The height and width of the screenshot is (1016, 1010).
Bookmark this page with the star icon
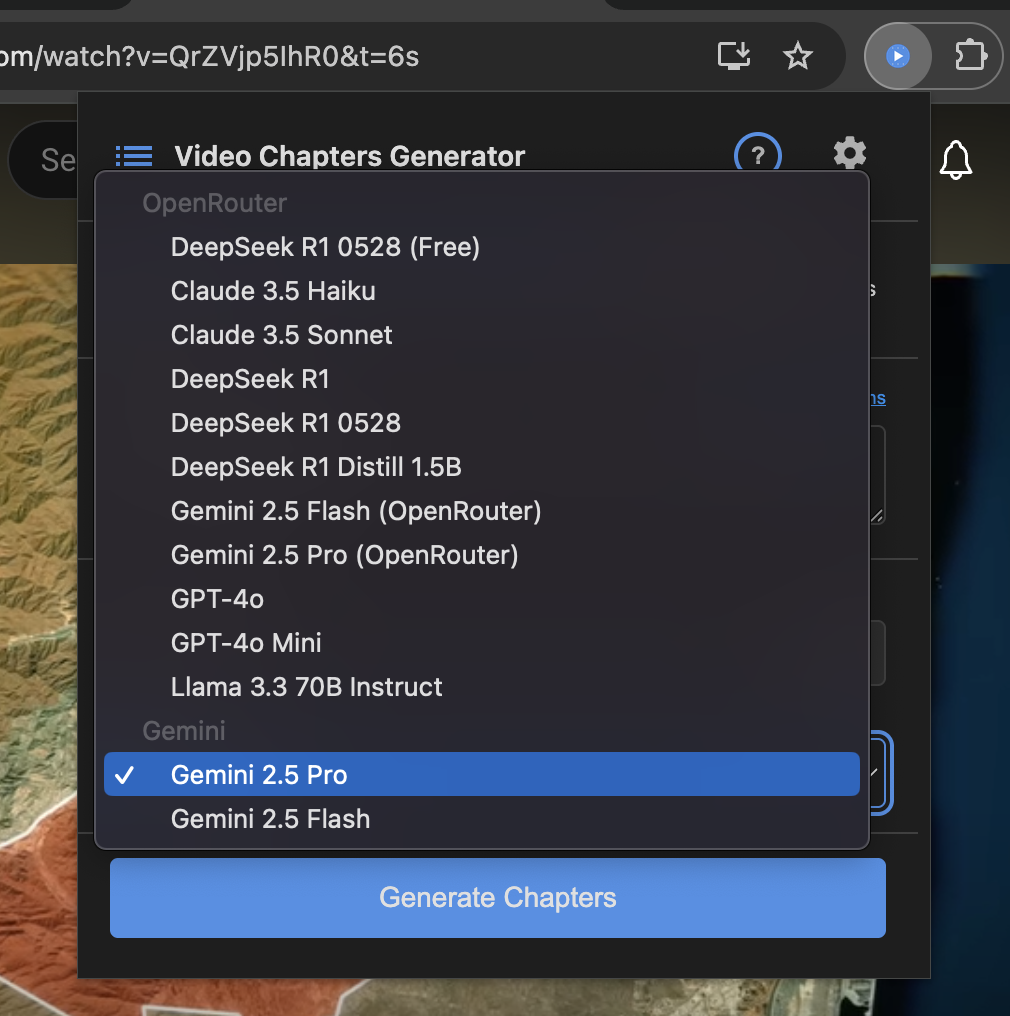[x=798, y=56]
